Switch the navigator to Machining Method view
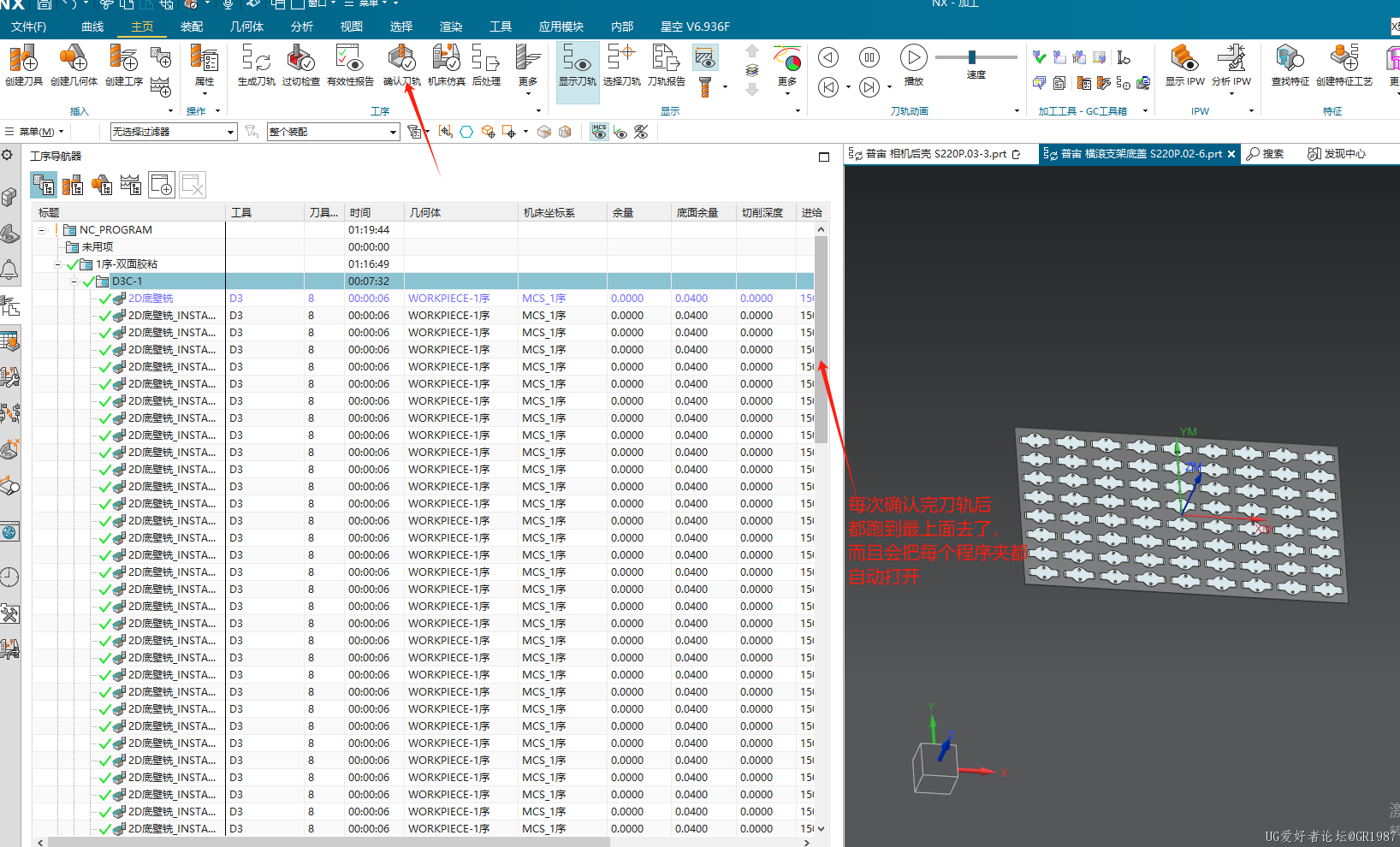Image resolution: width=1400 pixels, height=847 pixels. coord(131,185)
